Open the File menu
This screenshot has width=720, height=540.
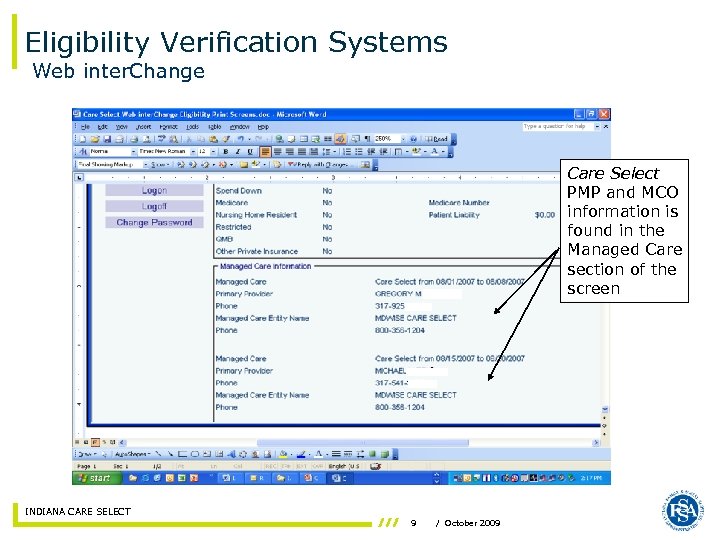pyautogui.click(x=85, y=127)
